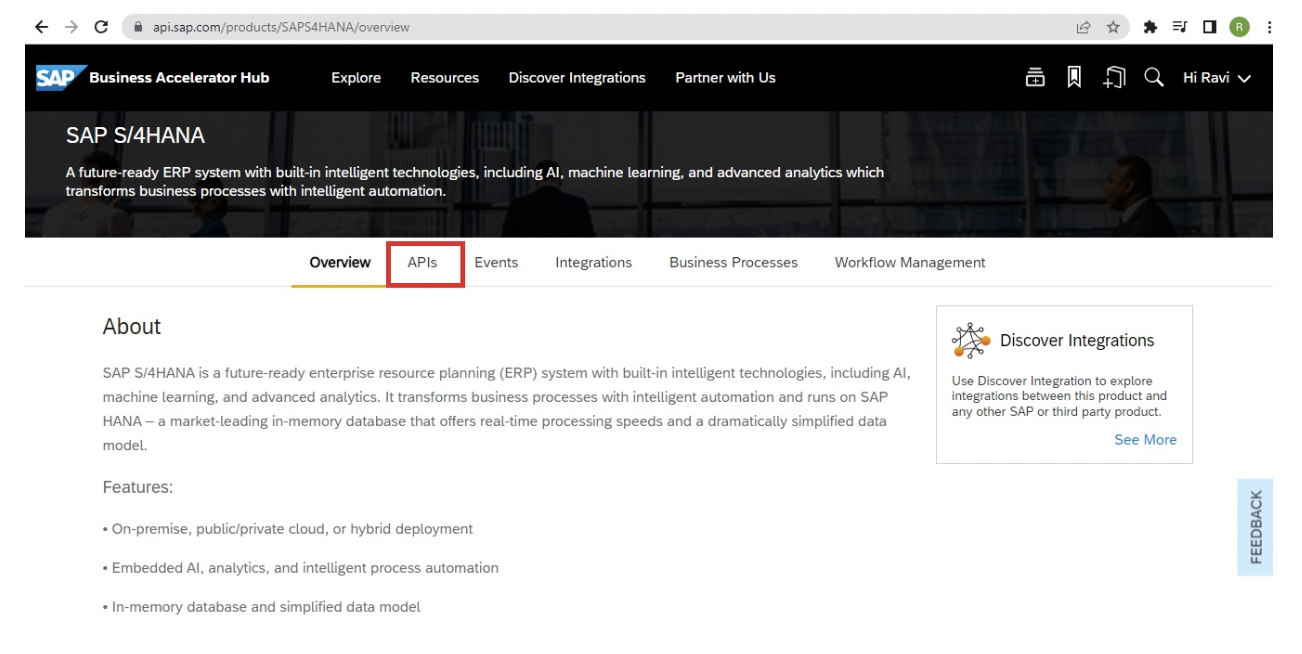Open the trial systems icon in header
Screen dimensions: 1302x654
click(1035, 78)
